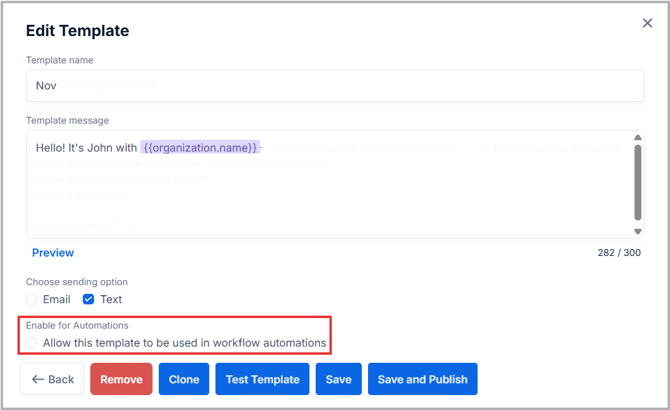Viewport: 670px width, 410px height.
Task: Allow this template in workflow automations
Action: 32,343
